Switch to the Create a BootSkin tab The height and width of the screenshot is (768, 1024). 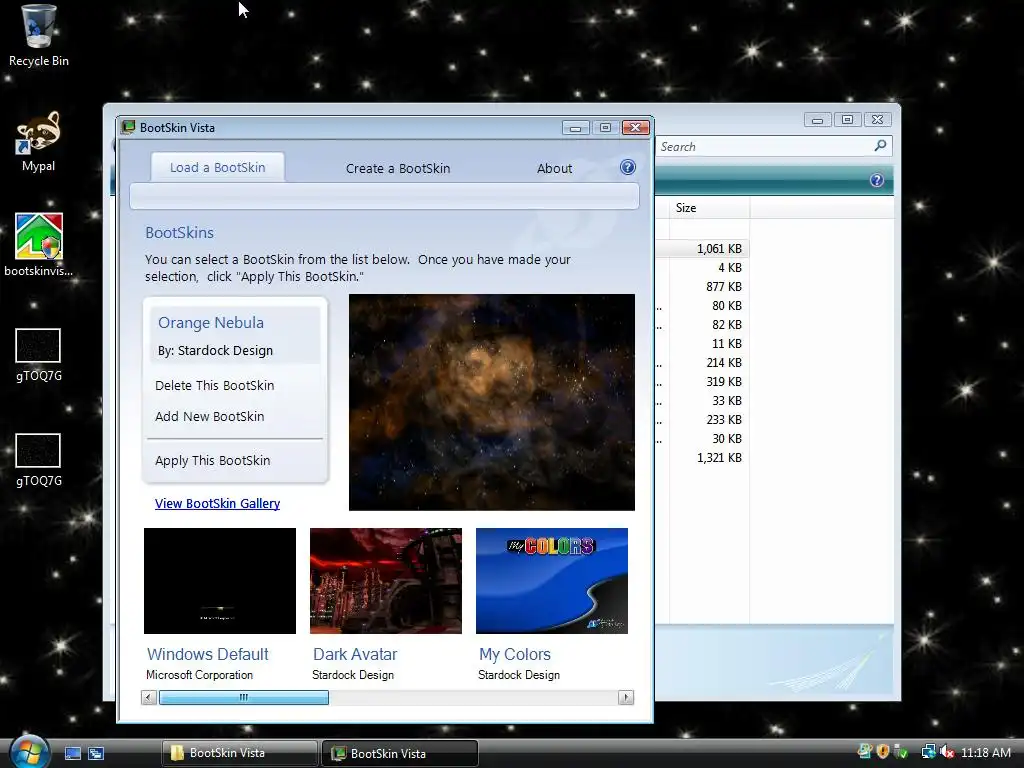398,168
